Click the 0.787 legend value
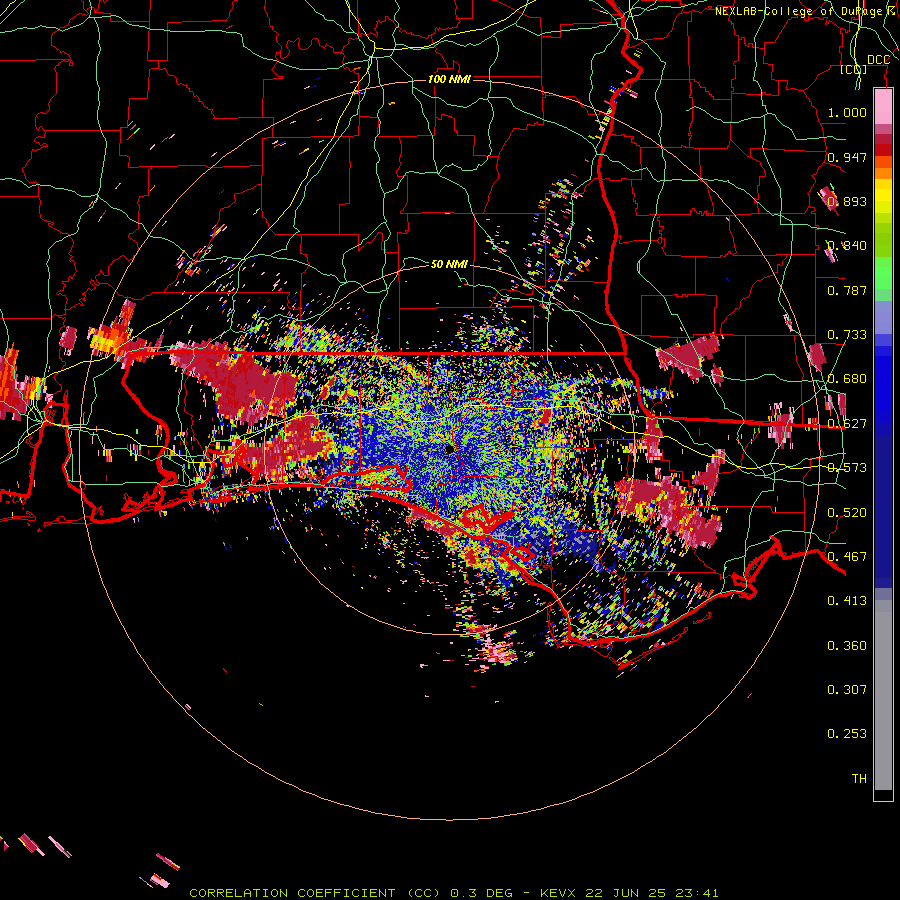 pyautogui.click(x=847, y=290)
